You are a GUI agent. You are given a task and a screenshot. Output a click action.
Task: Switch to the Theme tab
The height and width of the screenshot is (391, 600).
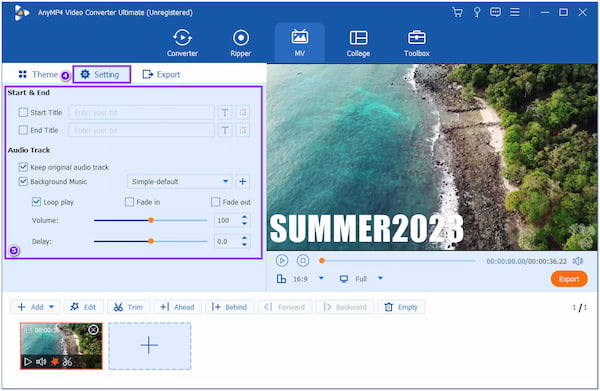coord(38,75)
